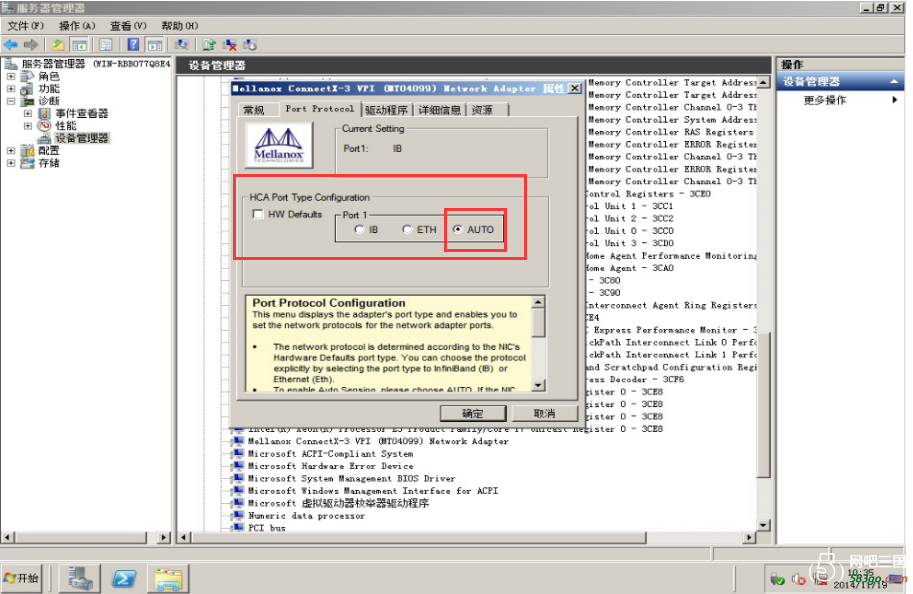913x594 pixels.
Task: Switch to the 驱动程序 tab
Action: point(387,110)
